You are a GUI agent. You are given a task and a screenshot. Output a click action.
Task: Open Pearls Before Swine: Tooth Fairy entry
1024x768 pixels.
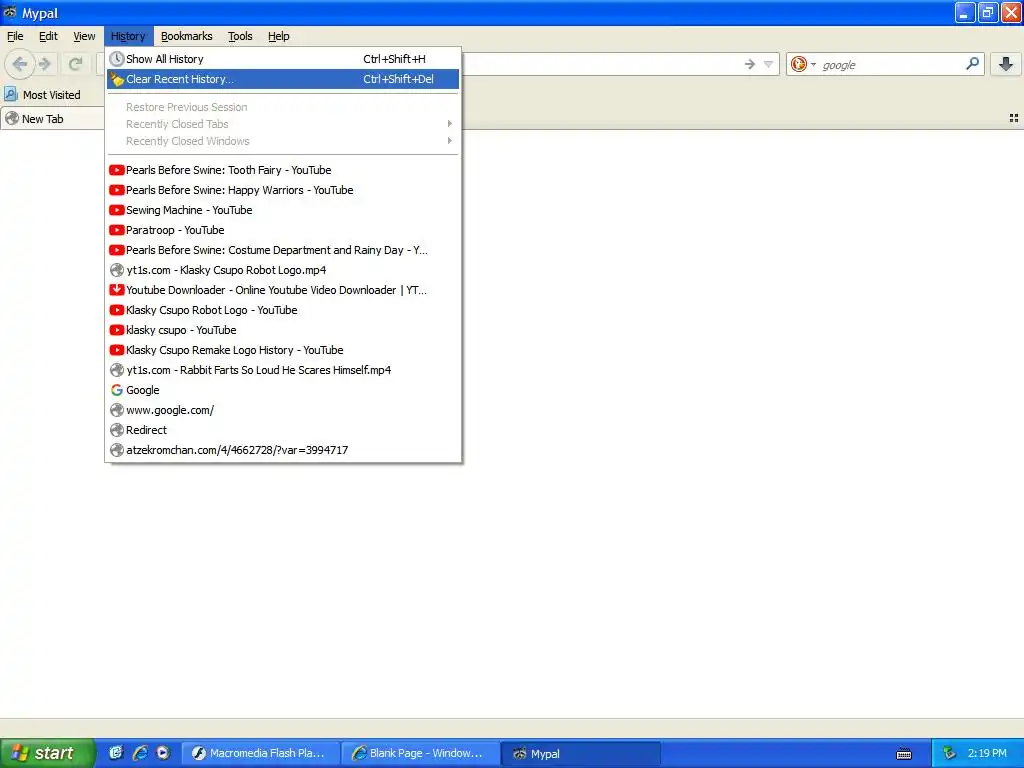point(283,170)
